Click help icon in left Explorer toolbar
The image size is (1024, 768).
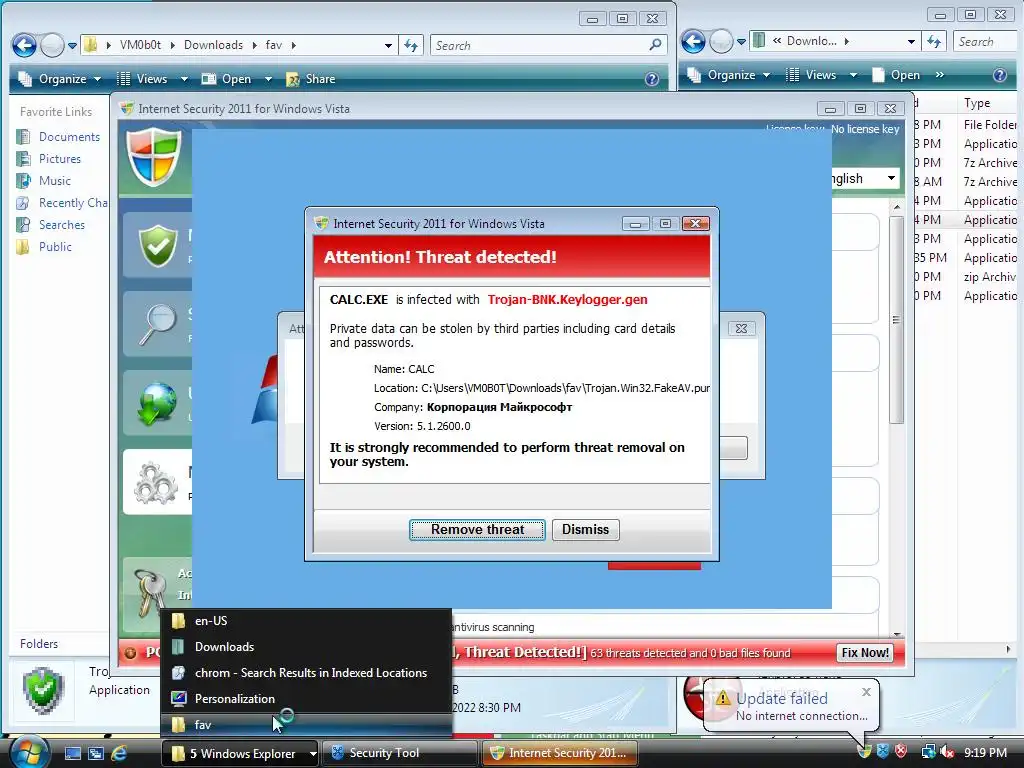(x=652, y=79)
